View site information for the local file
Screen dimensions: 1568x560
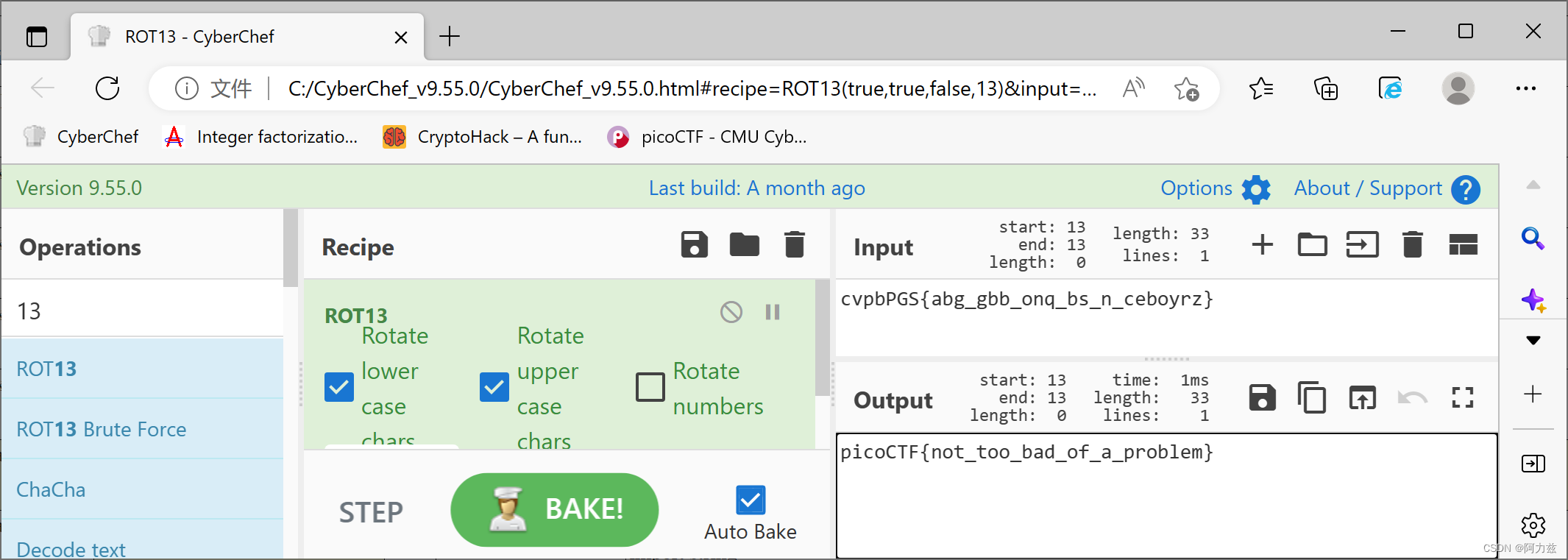click(187, 89)
